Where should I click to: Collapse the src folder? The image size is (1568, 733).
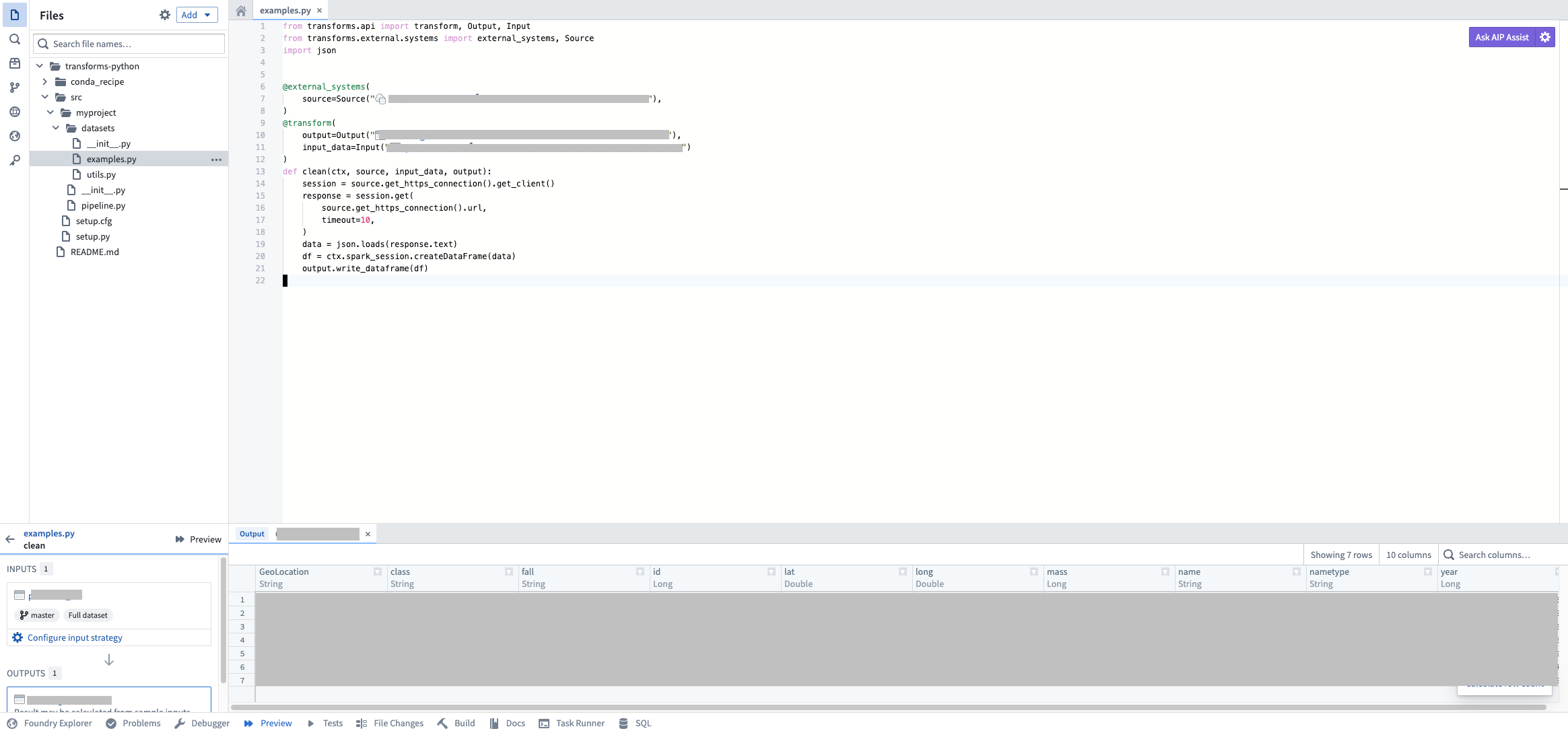tap(45, 97)
